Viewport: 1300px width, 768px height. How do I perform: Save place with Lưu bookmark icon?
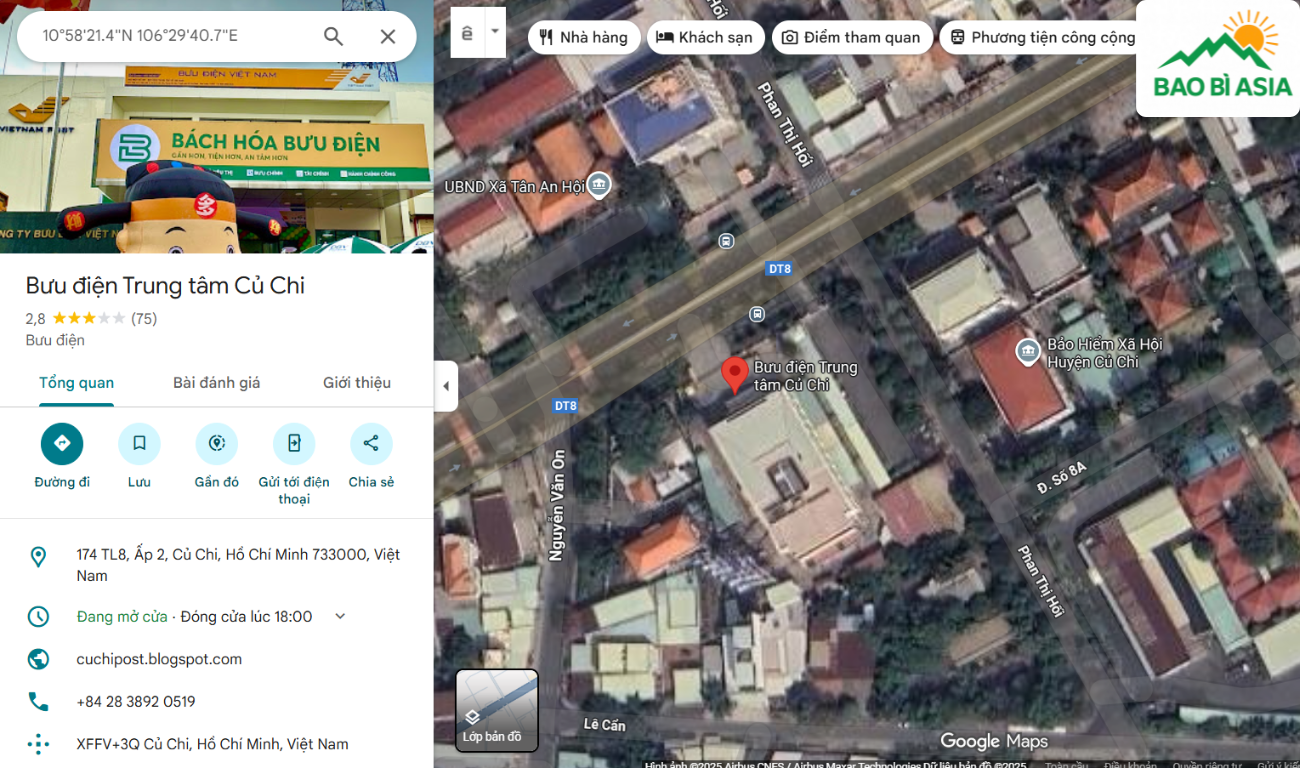pyautogui.click(x=139, y=444)
